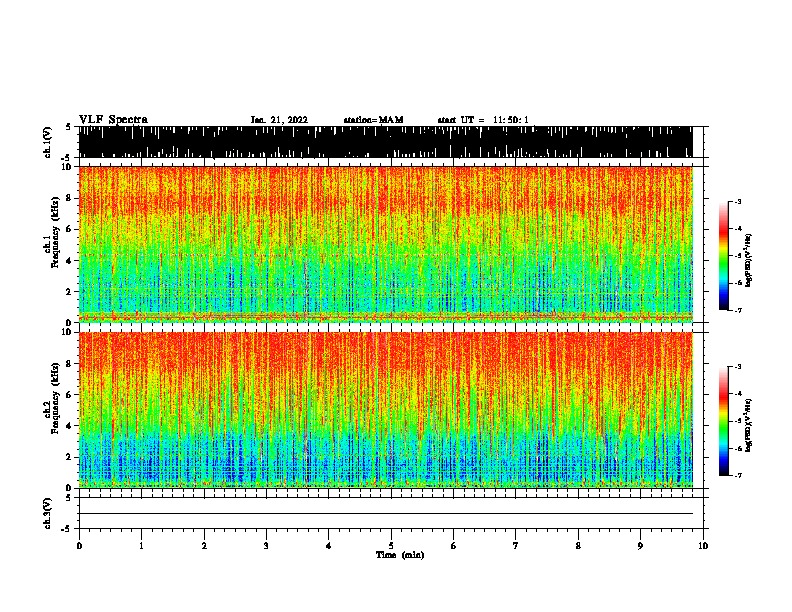Click inside the ch.1 spectrogram panel
This screenshot has width=792, height=612.
click(x=386, y=244)
